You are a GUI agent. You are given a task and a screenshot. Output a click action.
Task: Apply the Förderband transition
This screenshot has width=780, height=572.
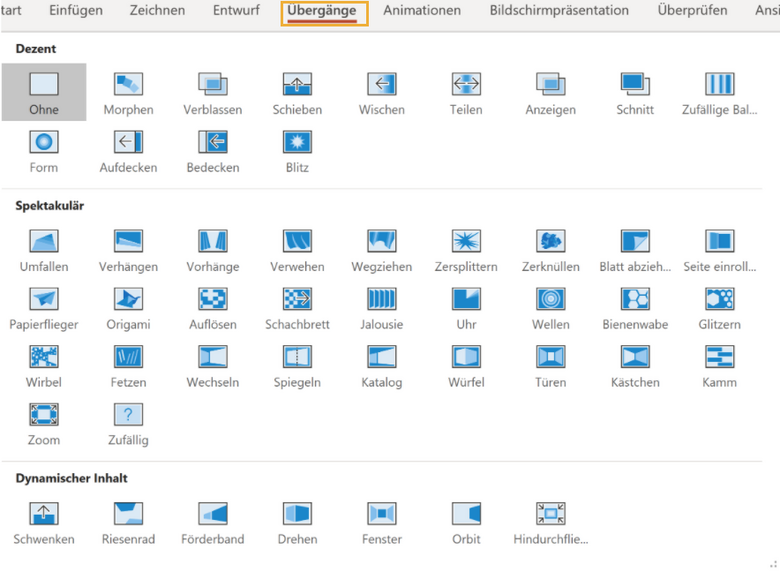point(213,522)
